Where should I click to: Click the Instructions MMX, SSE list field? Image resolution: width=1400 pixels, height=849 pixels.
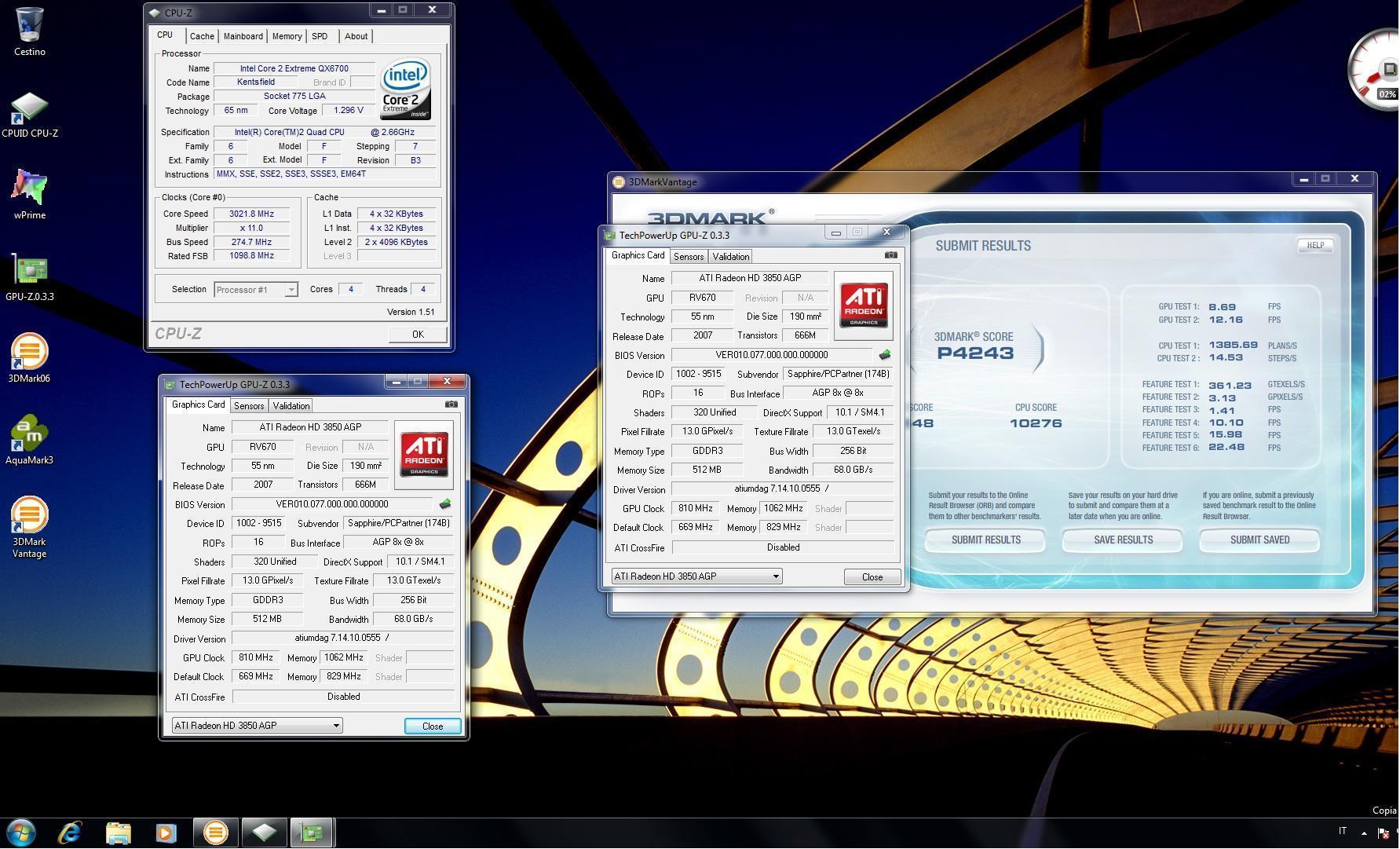[325, 174]
